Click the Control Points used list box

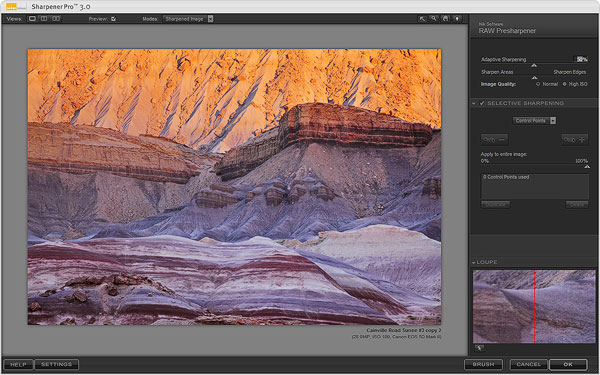[x=535, y=186]
